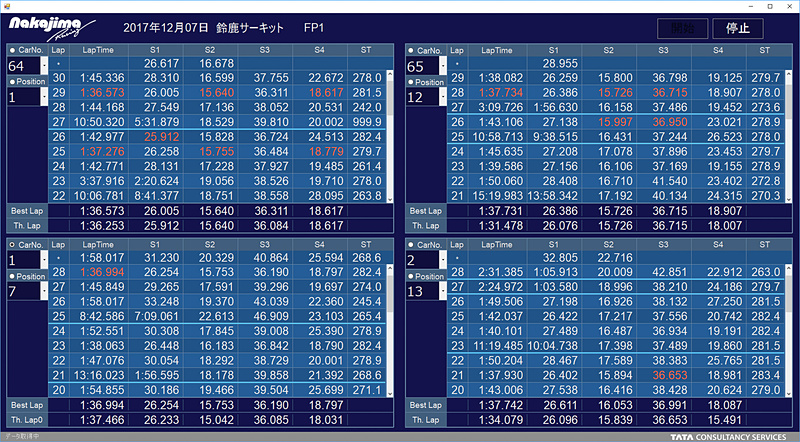Click theoretical lap 1:31.478 for car 65

[x=502, y=226]
